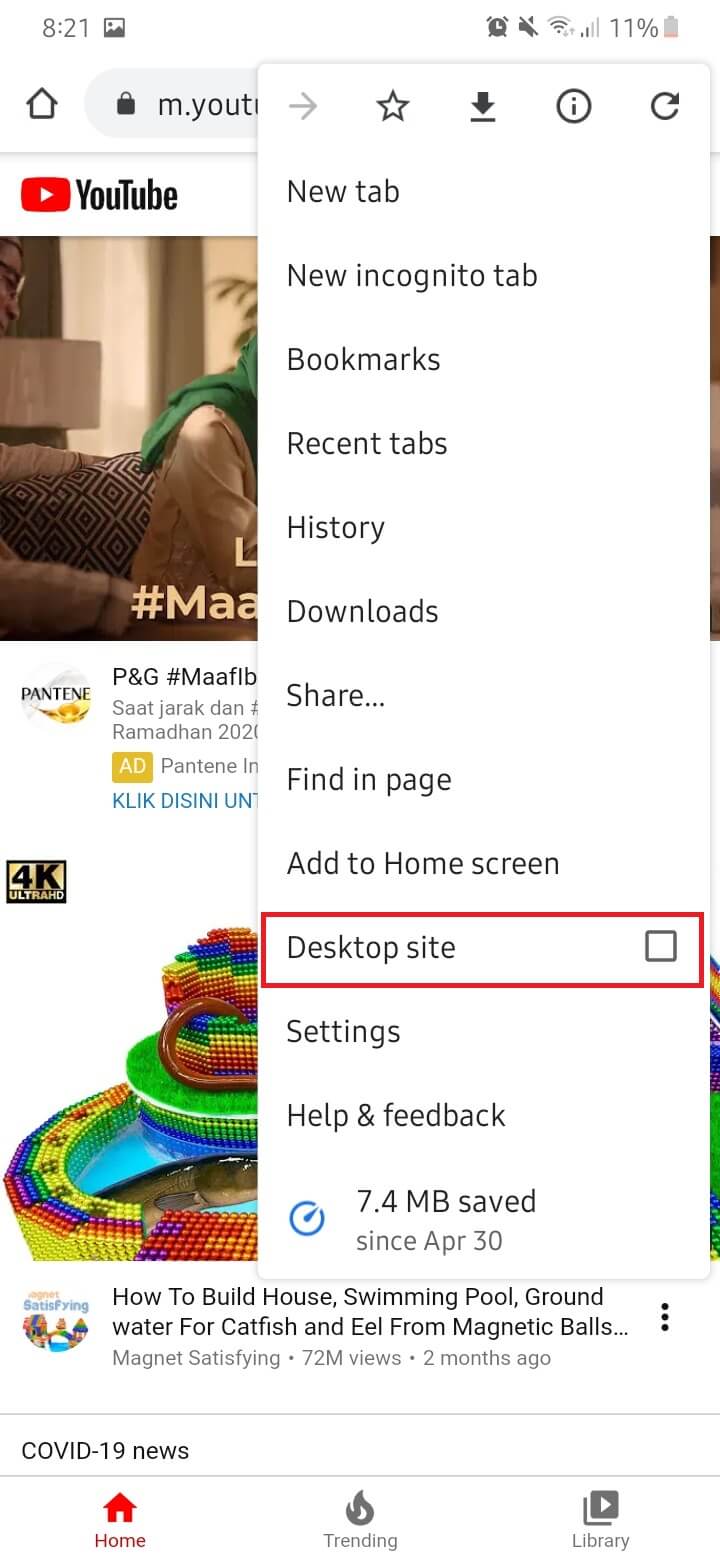The width and height of the screenshot is (720, 1560).
Task: Choose Add to Home screen
Action: click(x=423, y=863)
